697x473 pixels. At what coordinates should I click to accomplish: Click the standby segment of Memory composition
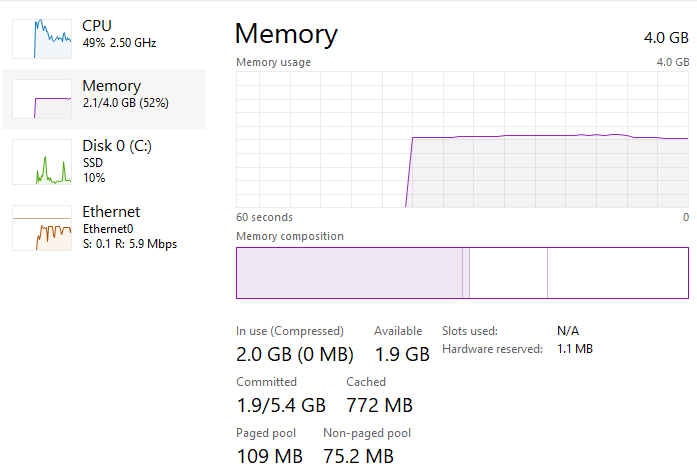[x=508, y=273]
